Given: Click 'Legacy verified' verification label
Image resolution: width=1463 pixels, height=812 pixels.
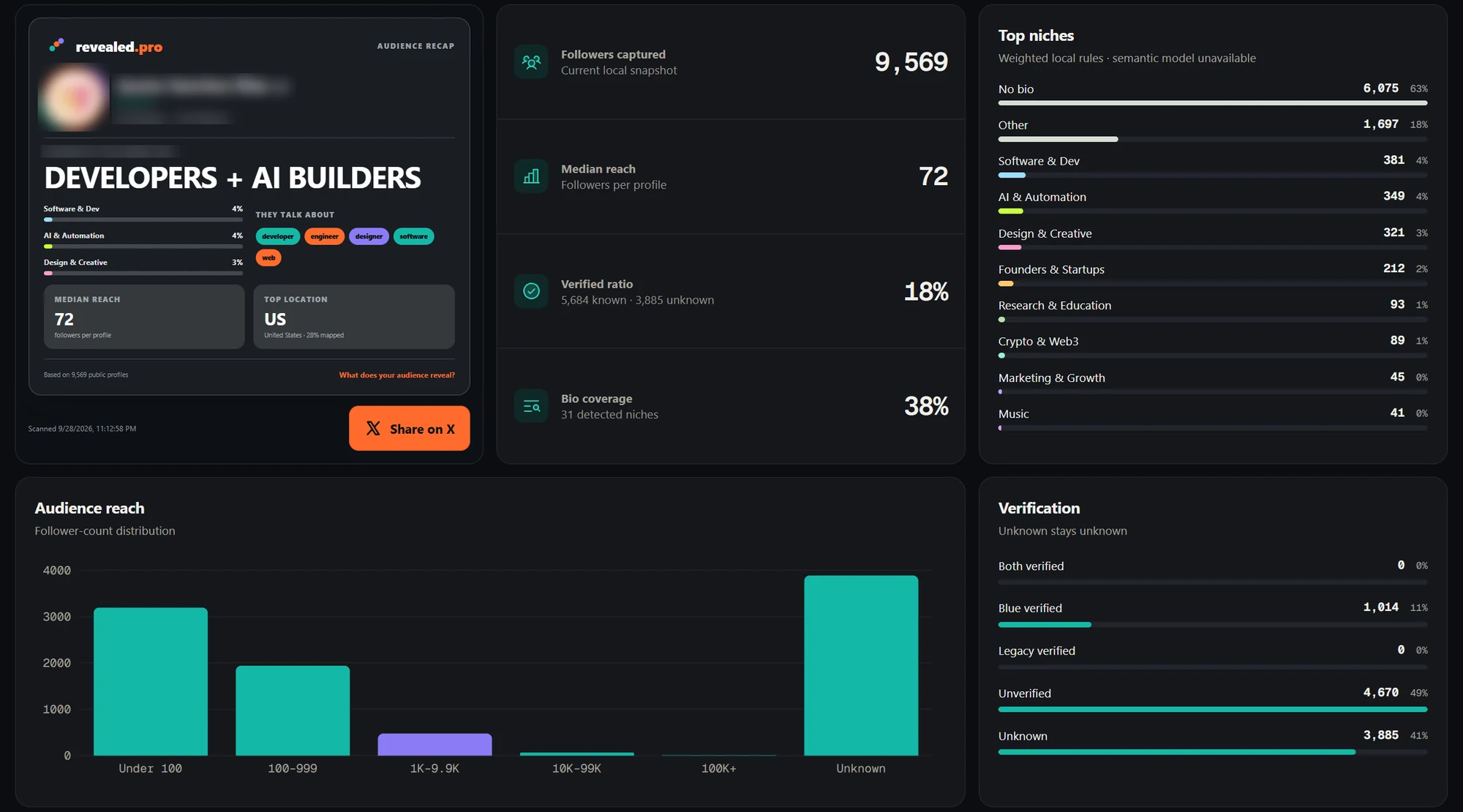Looking at the screenshot, I should (x=1037, y=651).
